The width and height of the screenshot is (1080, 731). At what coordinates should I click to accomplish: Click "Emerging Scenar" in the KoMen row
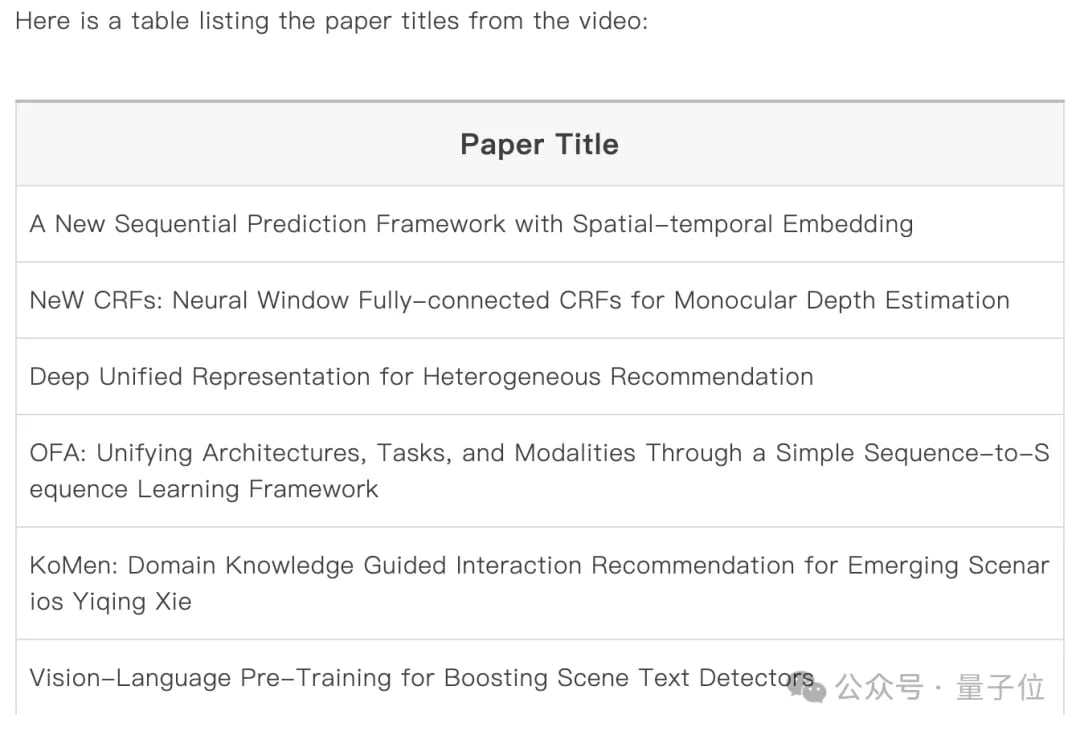pyautogui.click(x=948, y=566)
